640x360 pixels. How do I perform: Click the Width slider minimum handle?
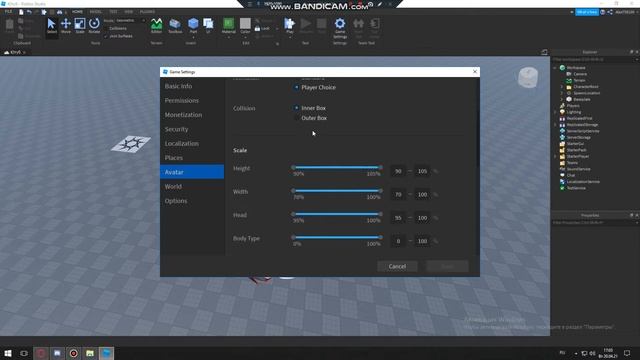coord(293,191)
